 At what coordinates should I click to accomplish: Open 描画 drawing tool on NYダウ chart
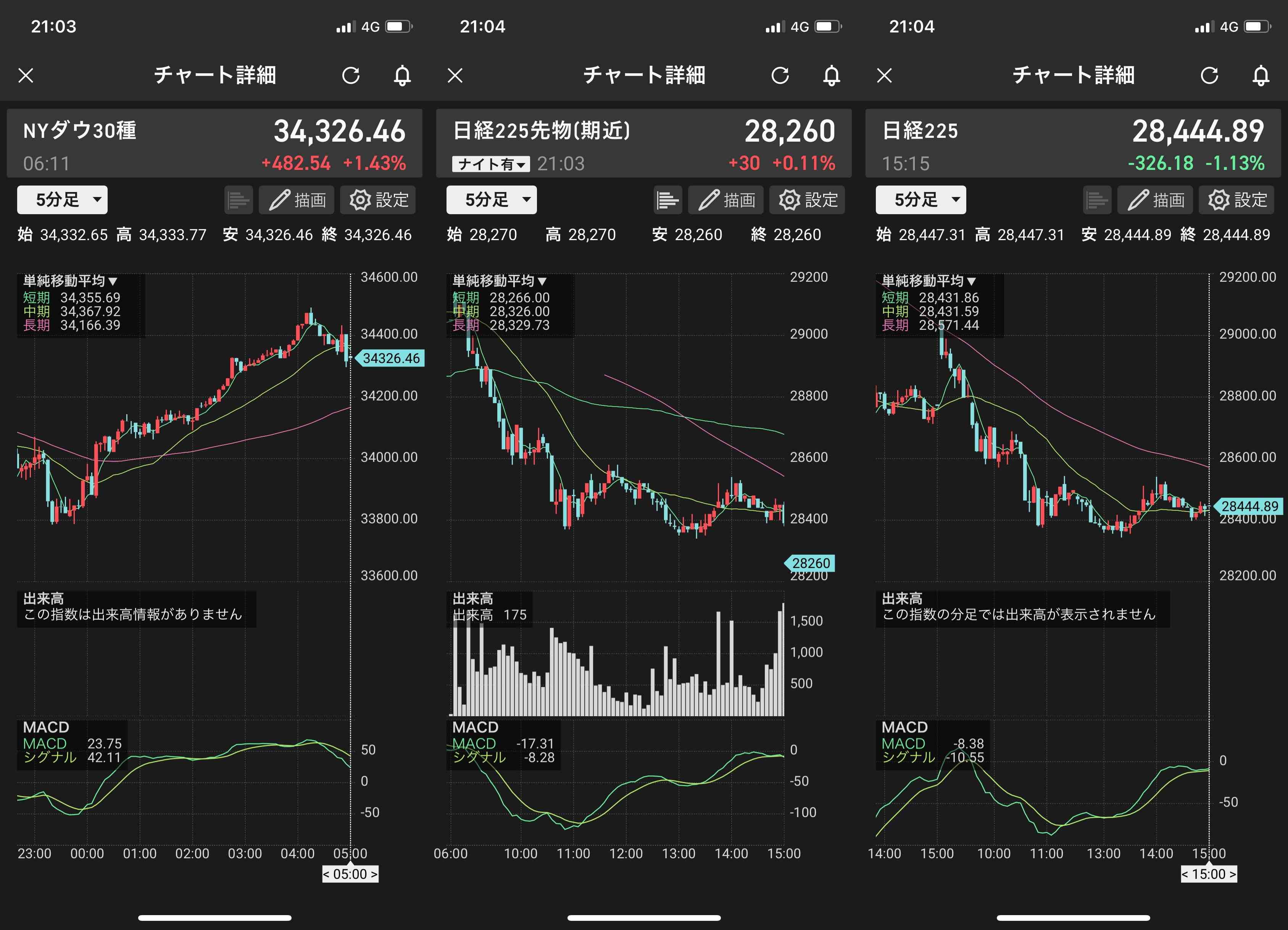(297, 200)
